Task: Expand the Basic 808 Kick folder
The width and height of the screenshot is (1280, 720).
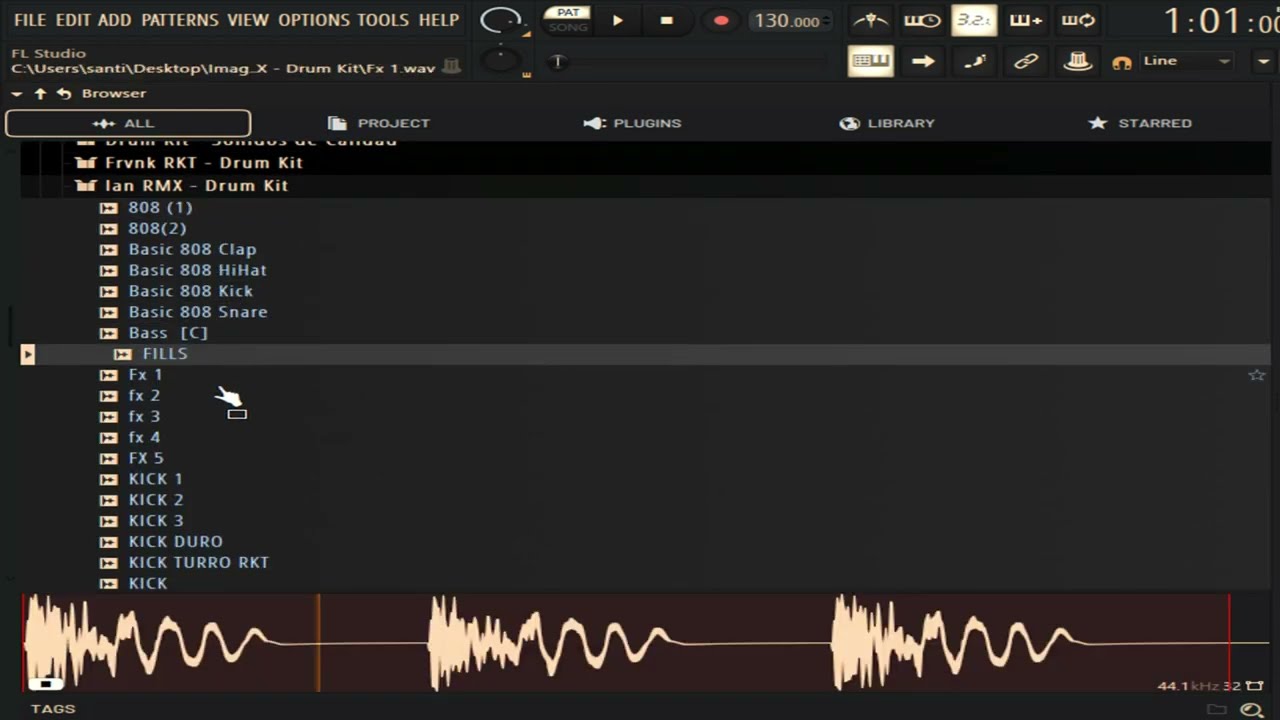Action: coord(176,292)
